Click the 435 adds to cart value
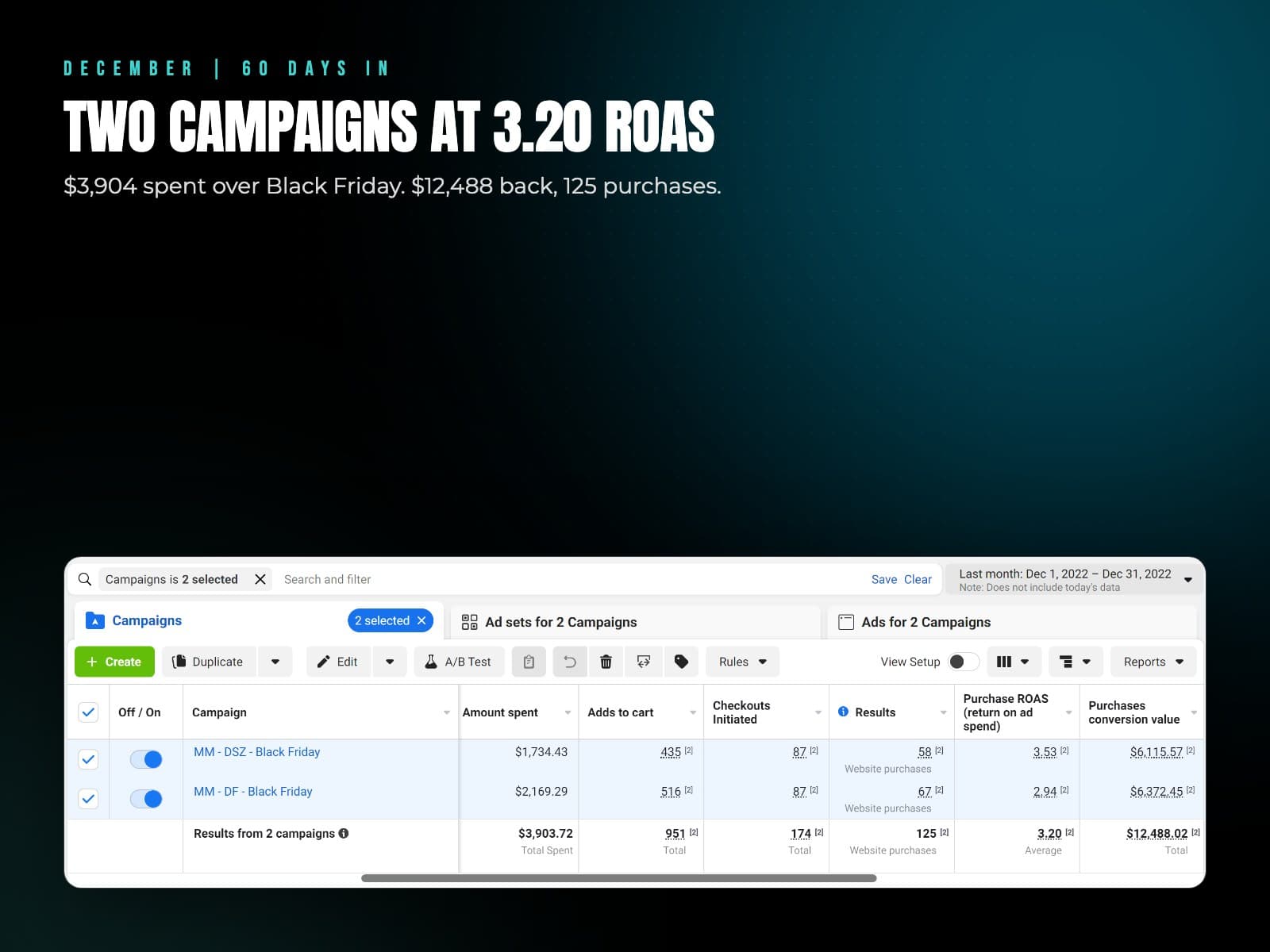 point(671,752)
